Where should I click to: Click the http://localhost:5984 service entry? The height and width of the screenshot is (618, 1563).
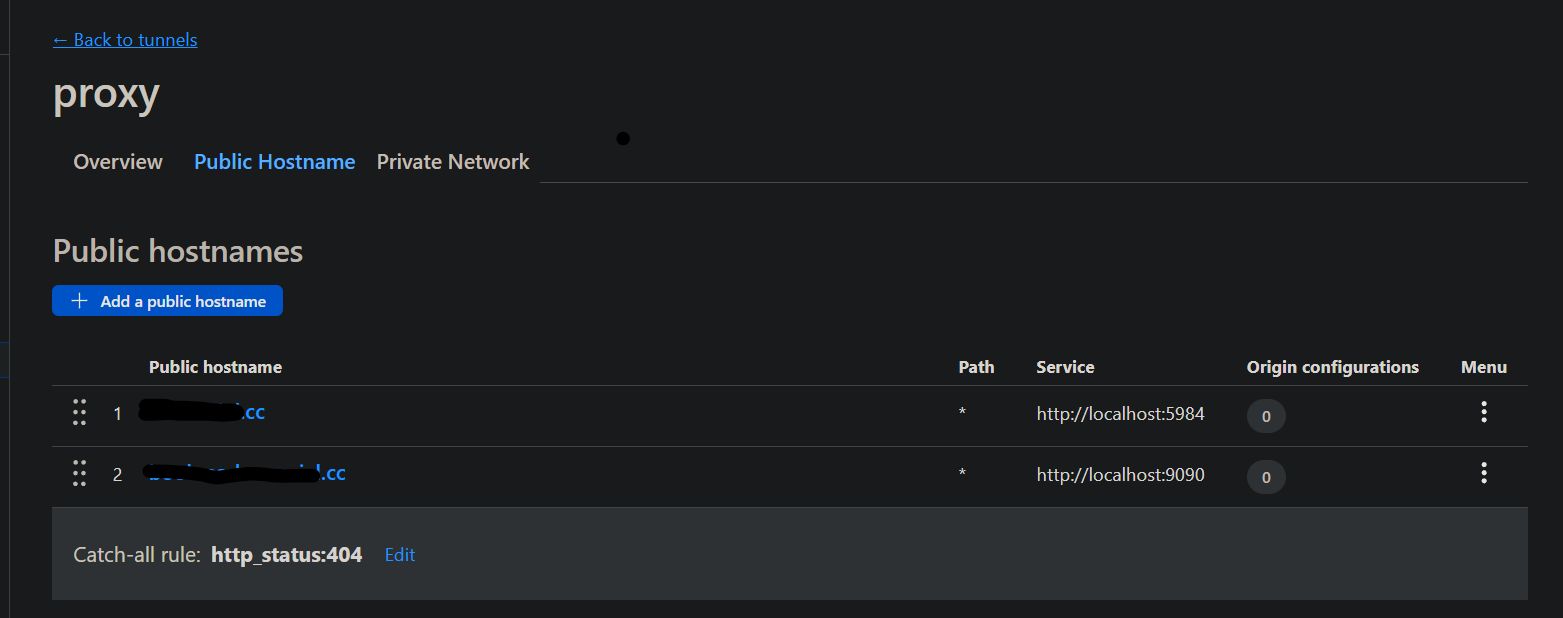1120,413
